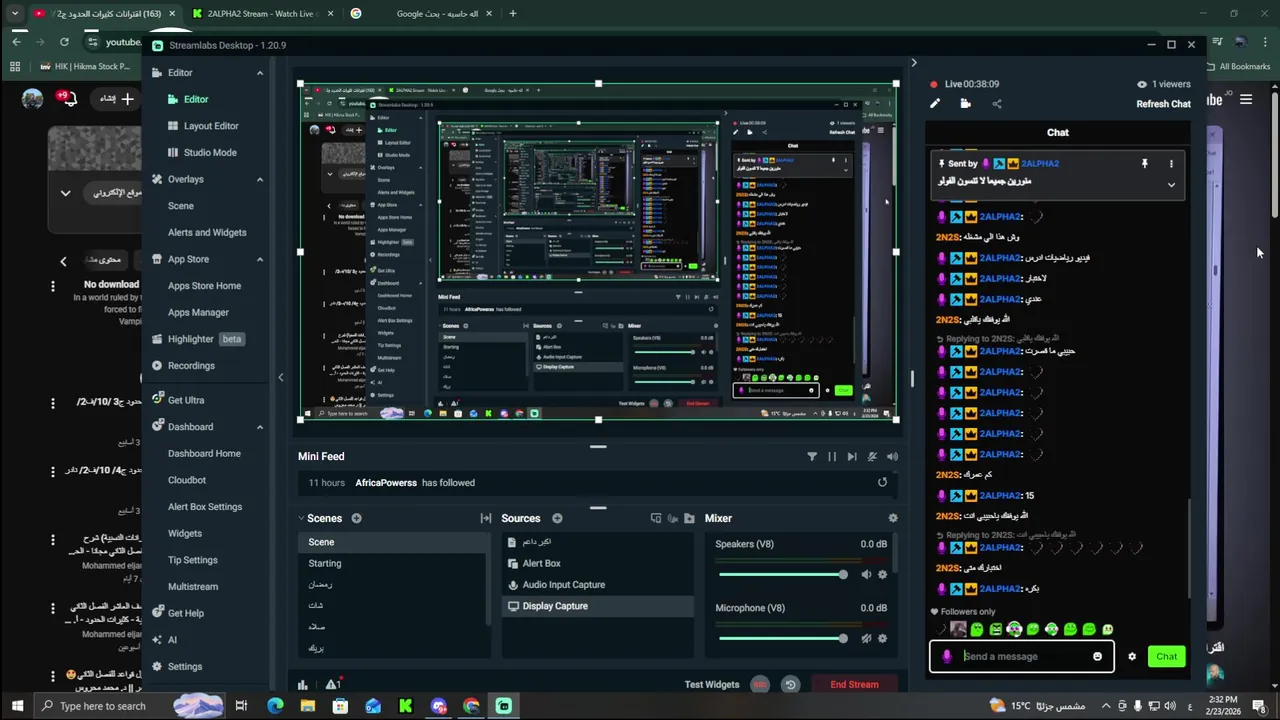Unmute the Microphone (V8) channel

[866, 638]
